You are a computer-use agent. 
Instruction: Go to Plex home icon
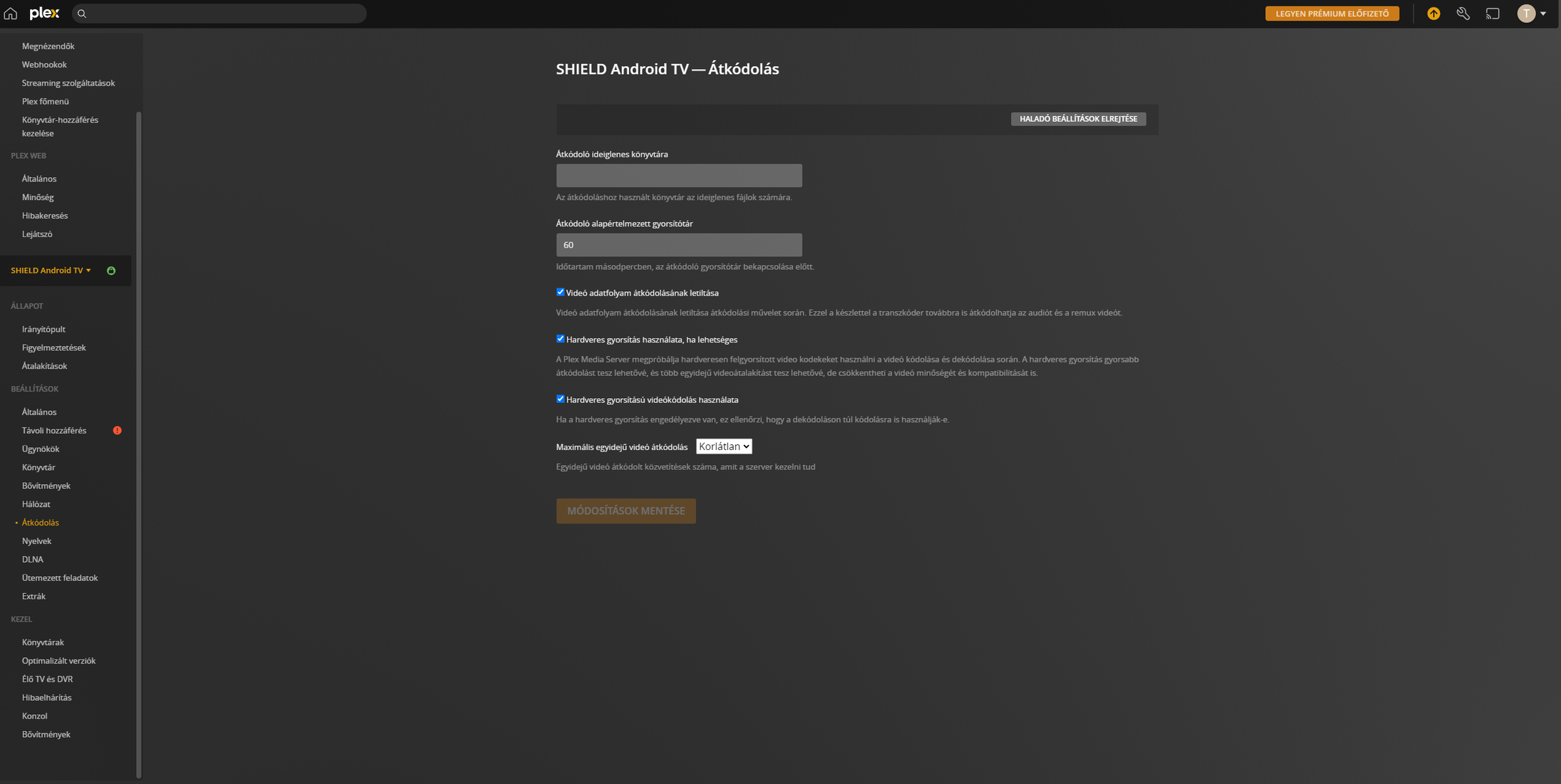pyautogui.click(x=11, y=14)
